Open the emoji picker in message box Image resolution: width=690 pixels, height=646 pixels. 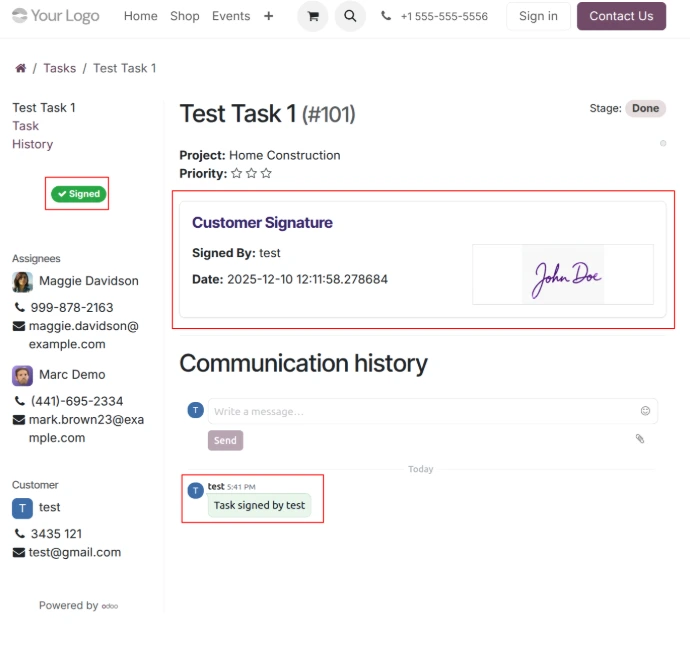click(645, 411)
